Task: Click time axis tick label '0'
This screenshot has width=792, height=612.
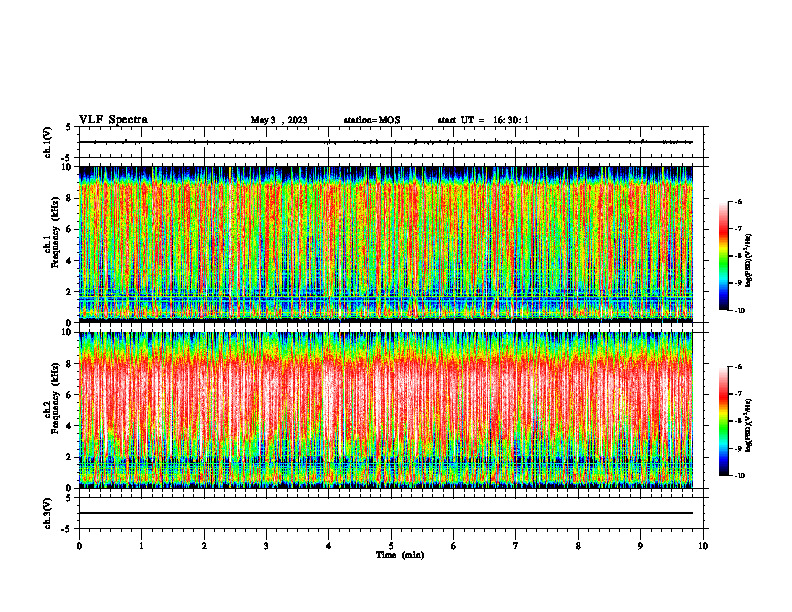Action: click(x=79, y=546)
